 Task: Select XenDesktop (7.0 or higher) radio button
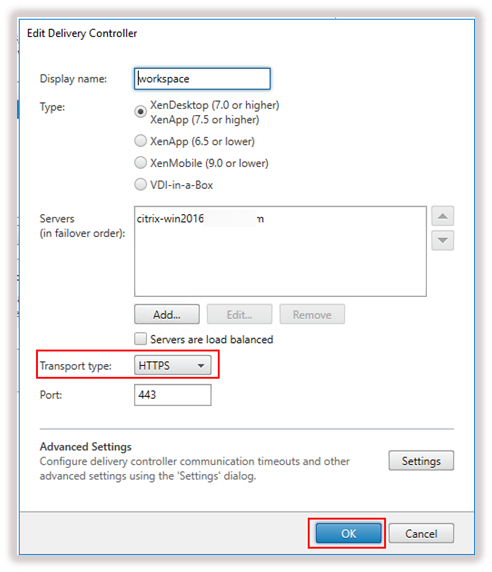point(140,111)
